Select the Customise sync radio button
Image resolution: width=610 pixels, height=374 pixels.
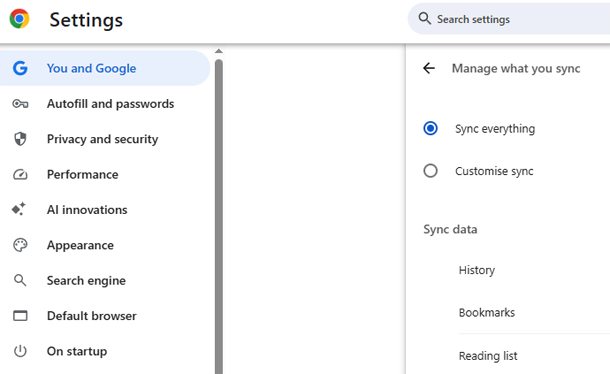coord(430,170)
